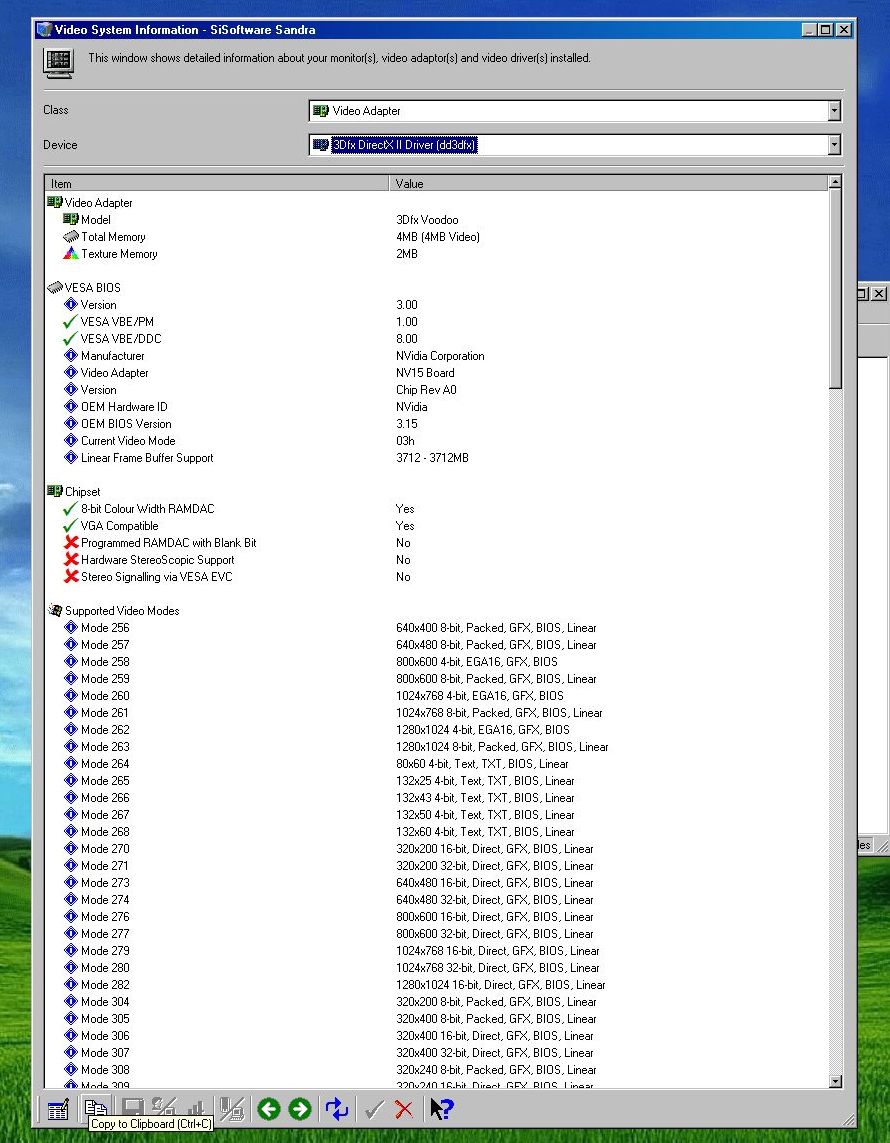The width and height of the screenshot is (890, 1143).
Task: Select the Mode 260 row
Action: point(436,695)
